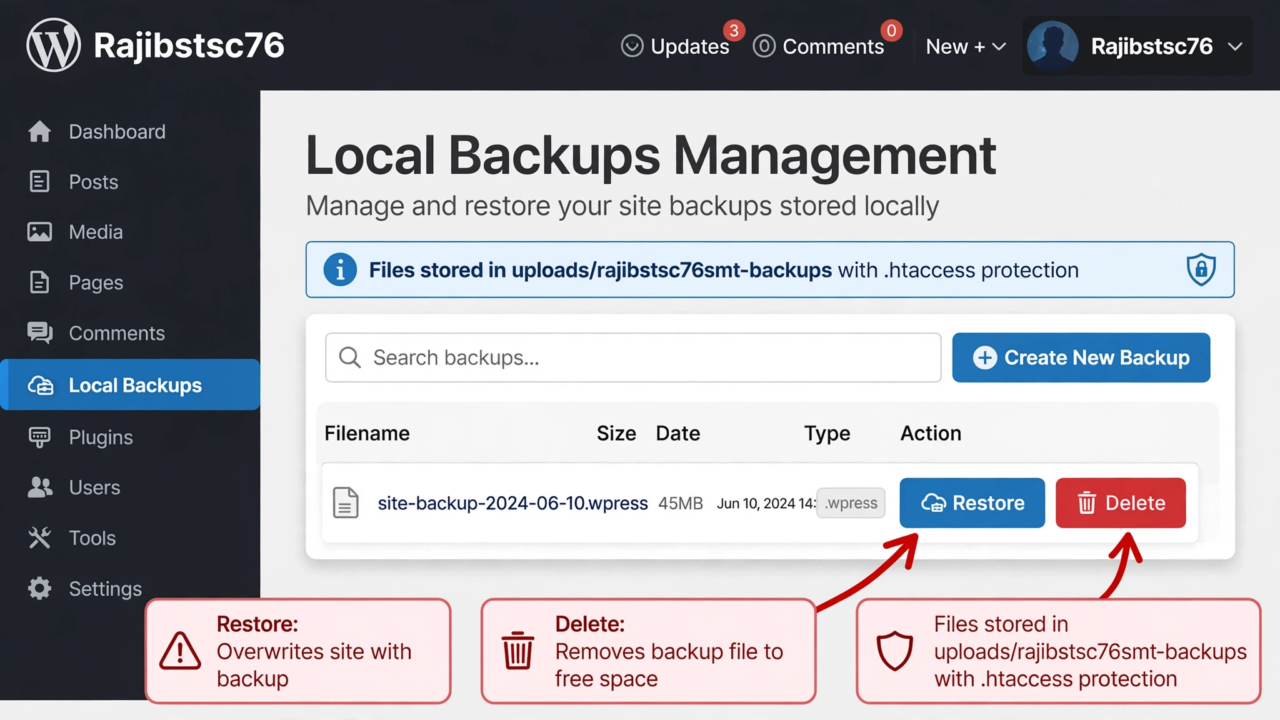Focus the Search backups field

tap(633, 358)
